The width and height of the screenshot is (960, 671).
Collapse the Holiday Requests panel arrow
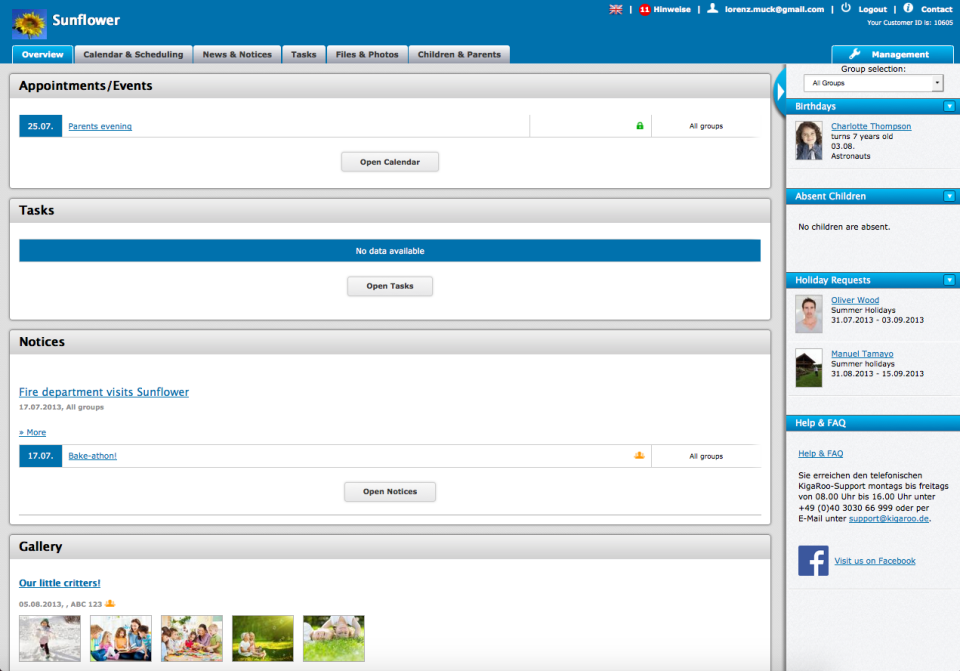950,280
